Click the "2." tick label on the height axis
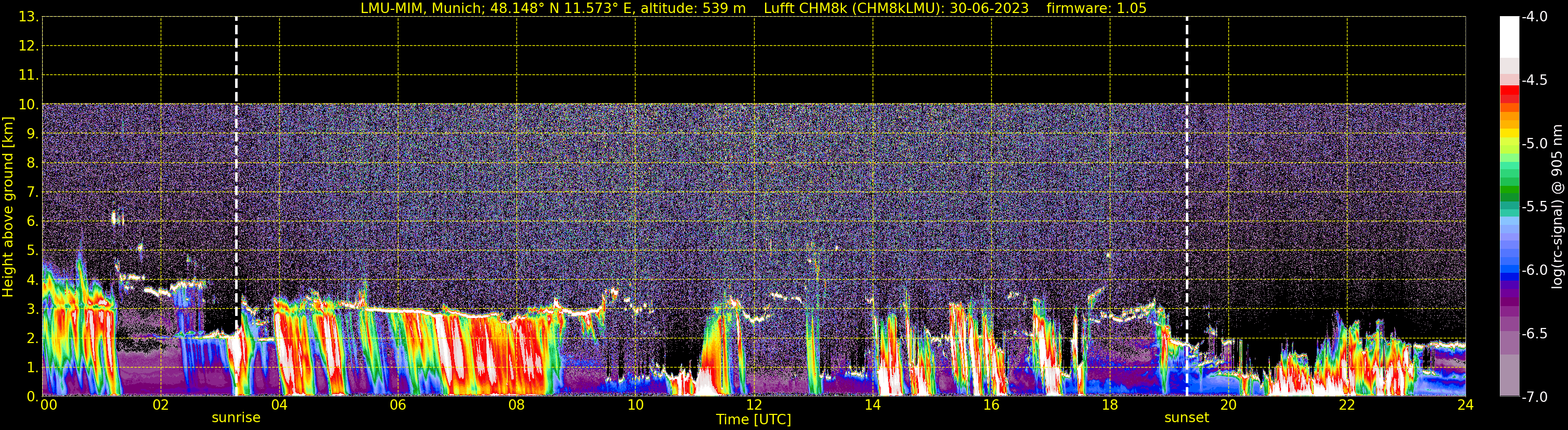Image resolution: width=1568 pixels, height=430 pixels. point(32,338)
